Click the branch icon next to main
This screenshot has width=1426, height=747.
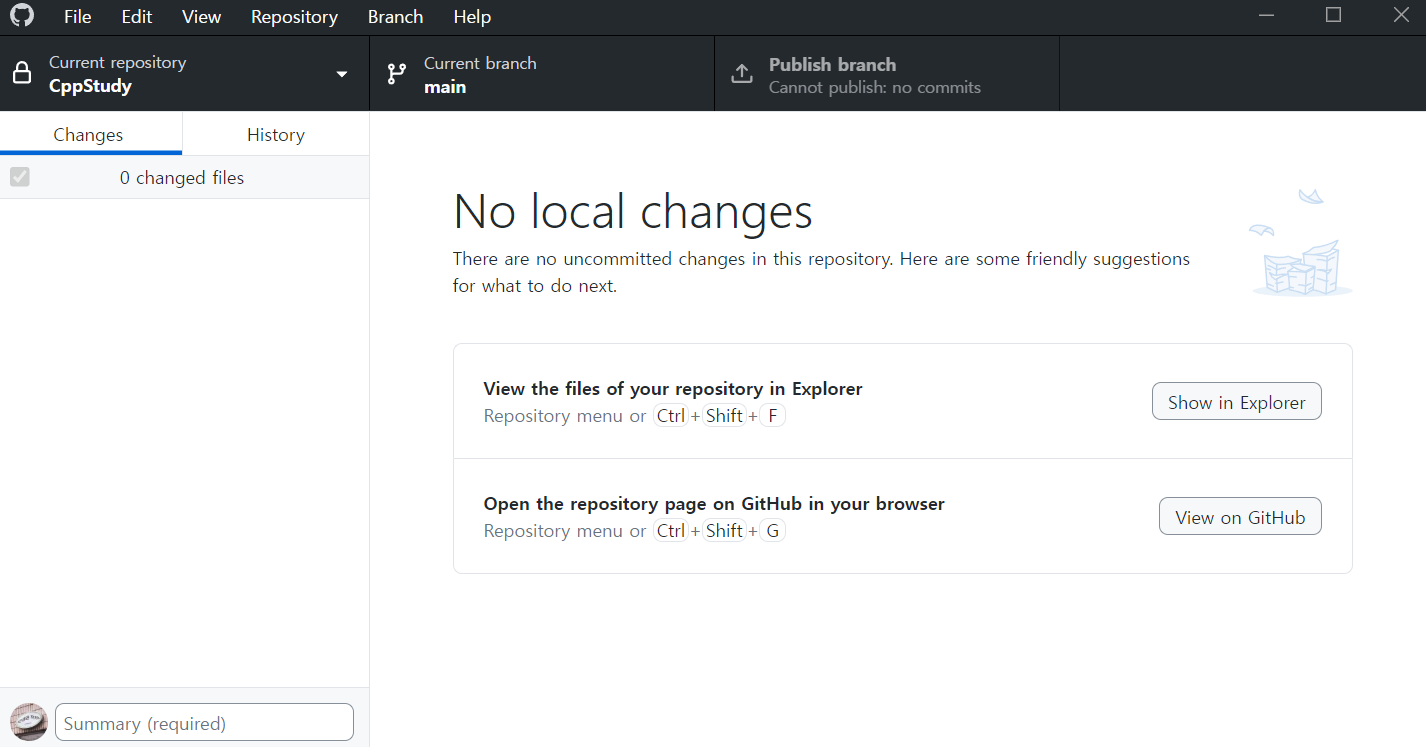click(x=397, y=74)
